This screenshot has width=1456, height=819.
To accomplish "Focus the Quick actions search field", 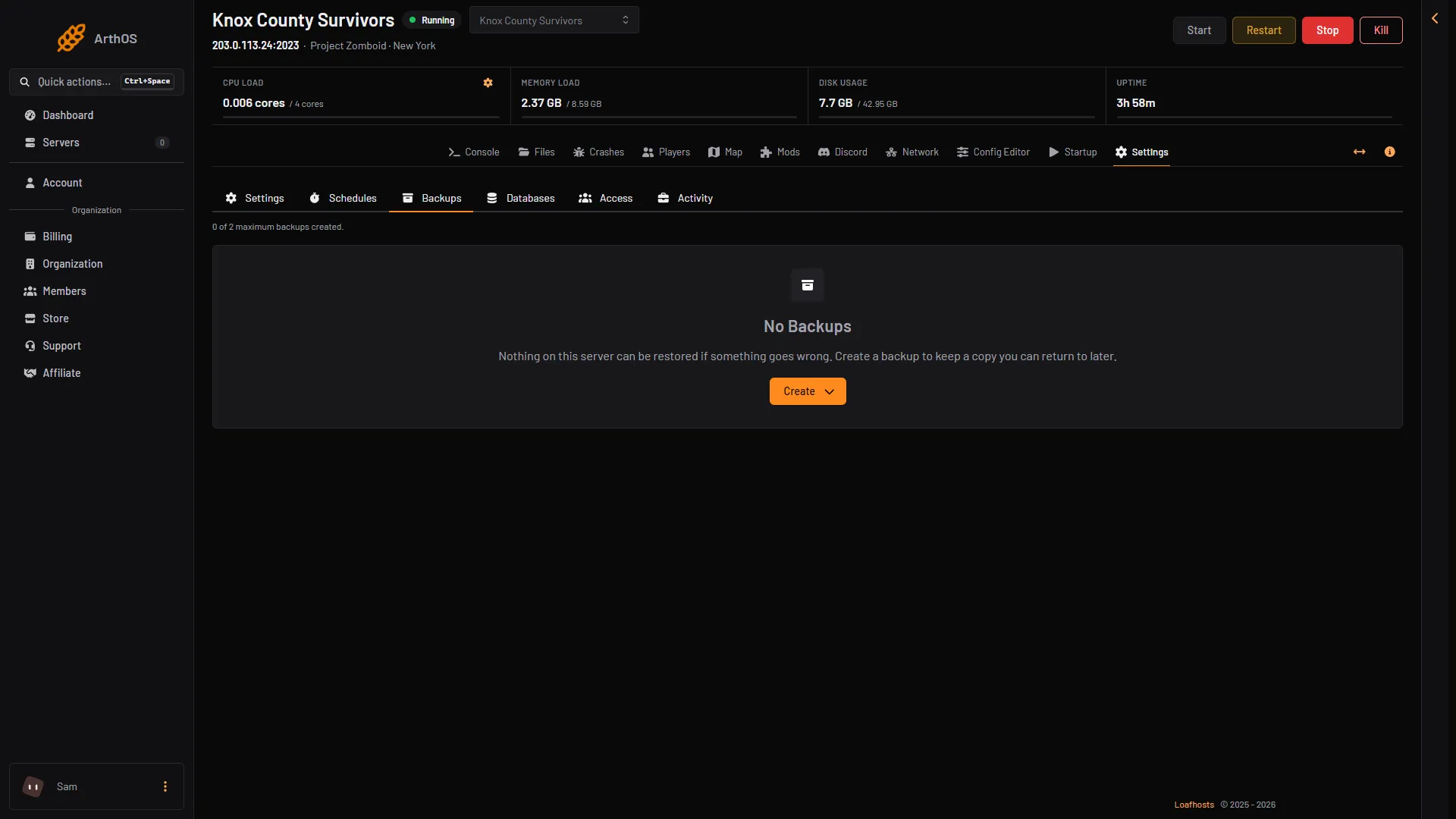I will pos(96,82).
